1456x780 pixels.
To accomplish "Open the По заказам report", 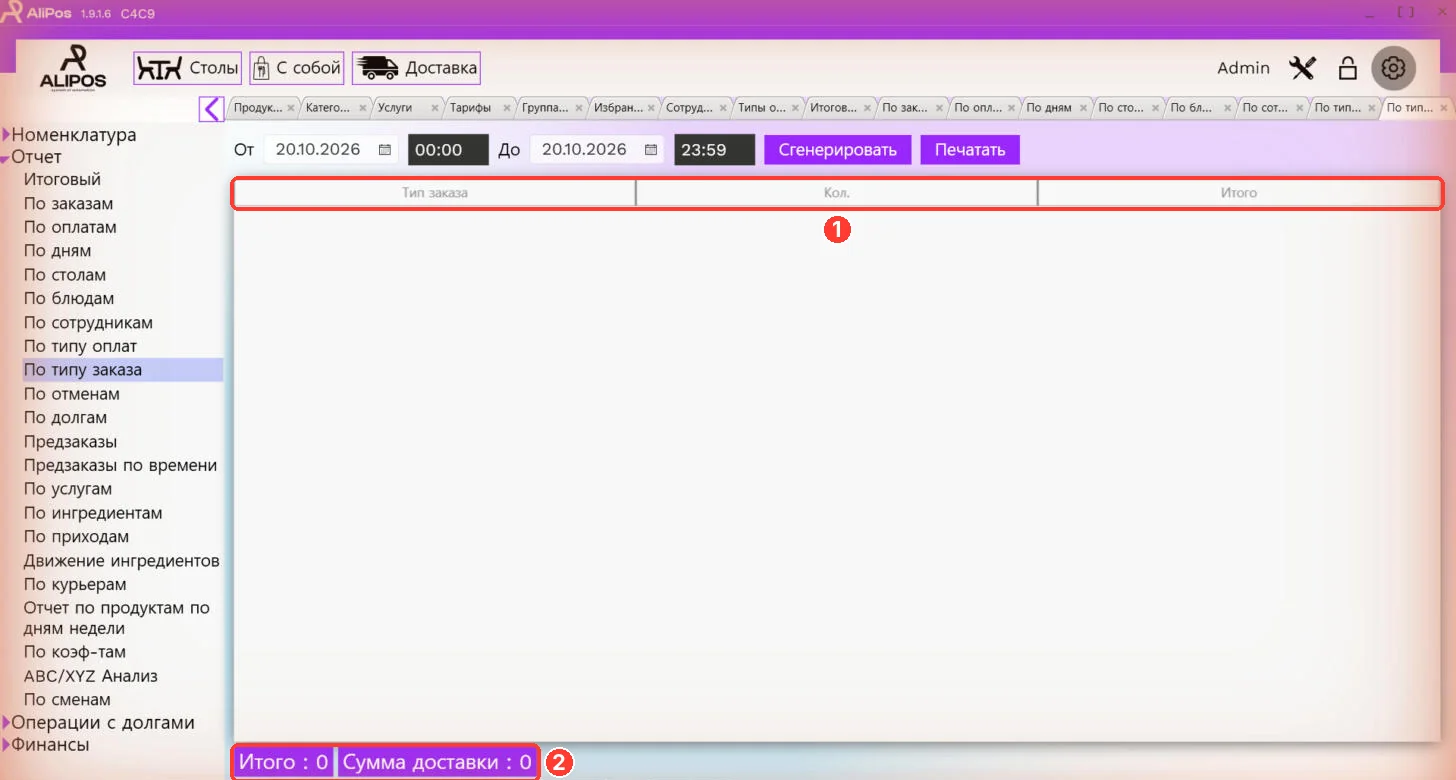I will [x=68, y=204].
